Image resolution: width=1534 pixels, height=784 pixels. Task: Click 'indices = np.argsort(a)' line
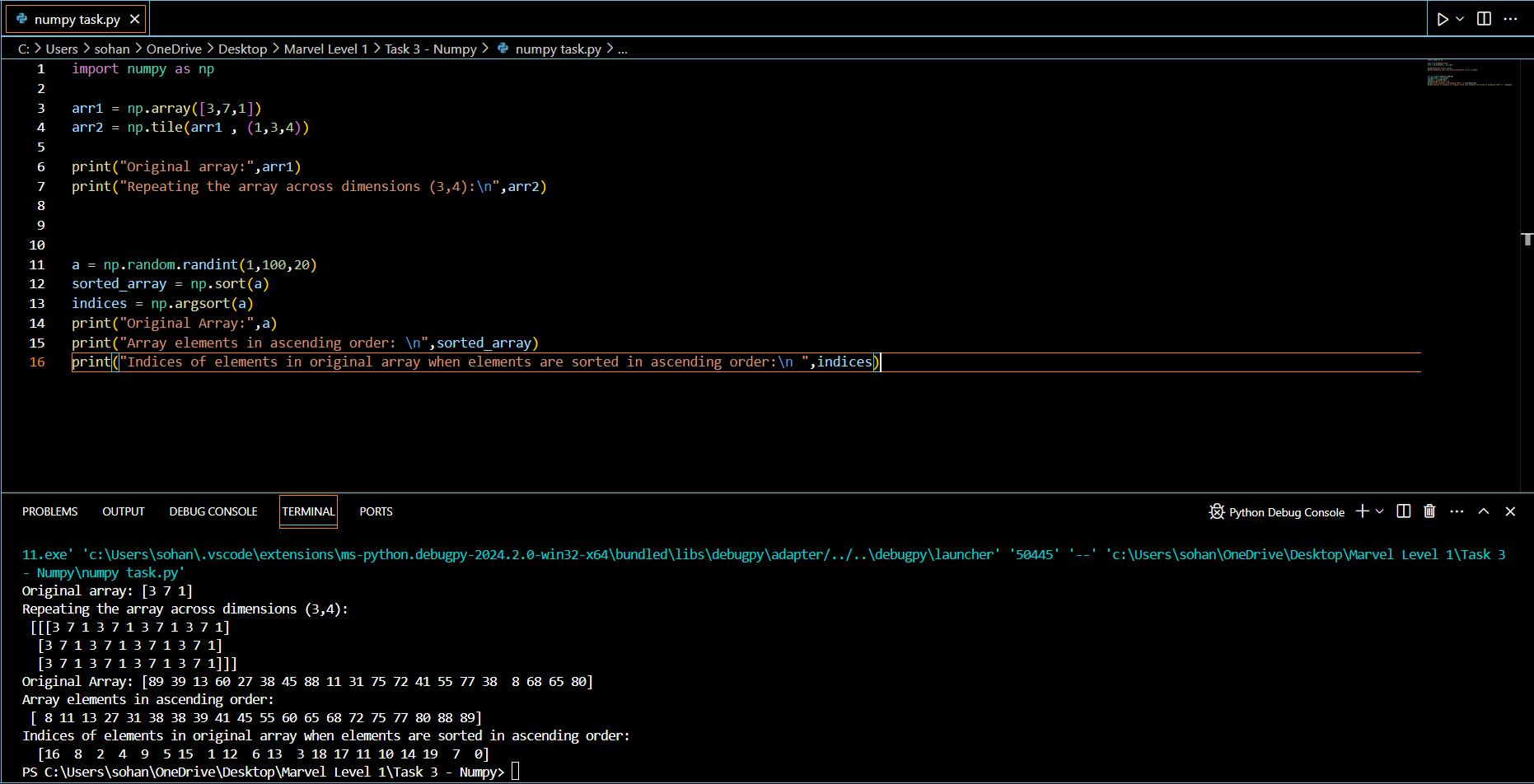[x=162, y=304]
